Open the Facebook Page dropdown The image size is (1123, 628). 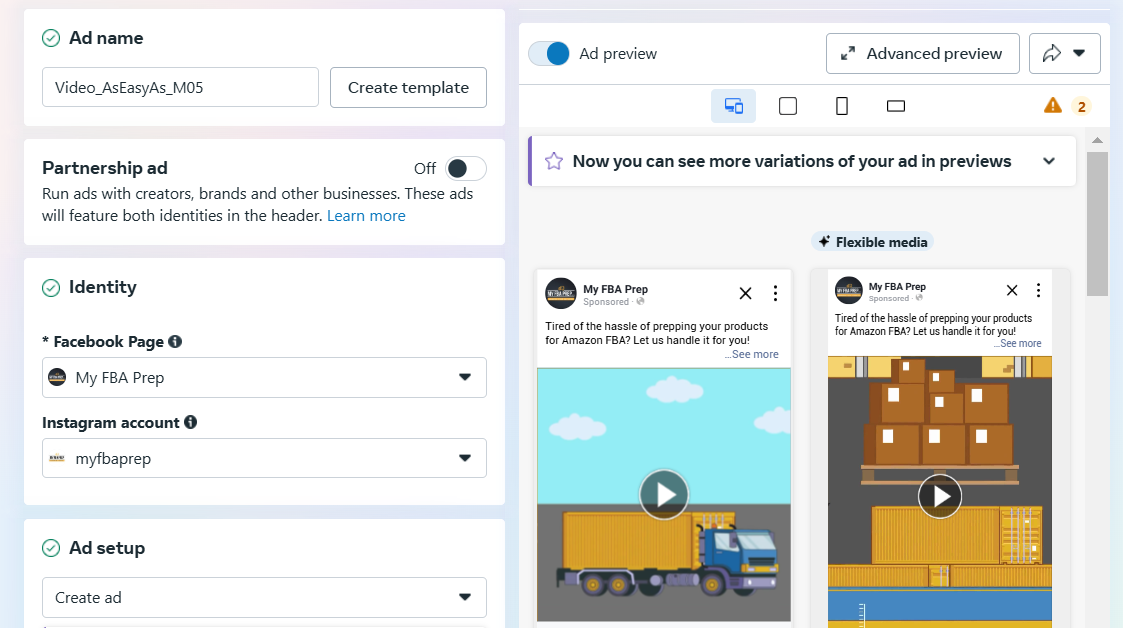click(264, 377)
